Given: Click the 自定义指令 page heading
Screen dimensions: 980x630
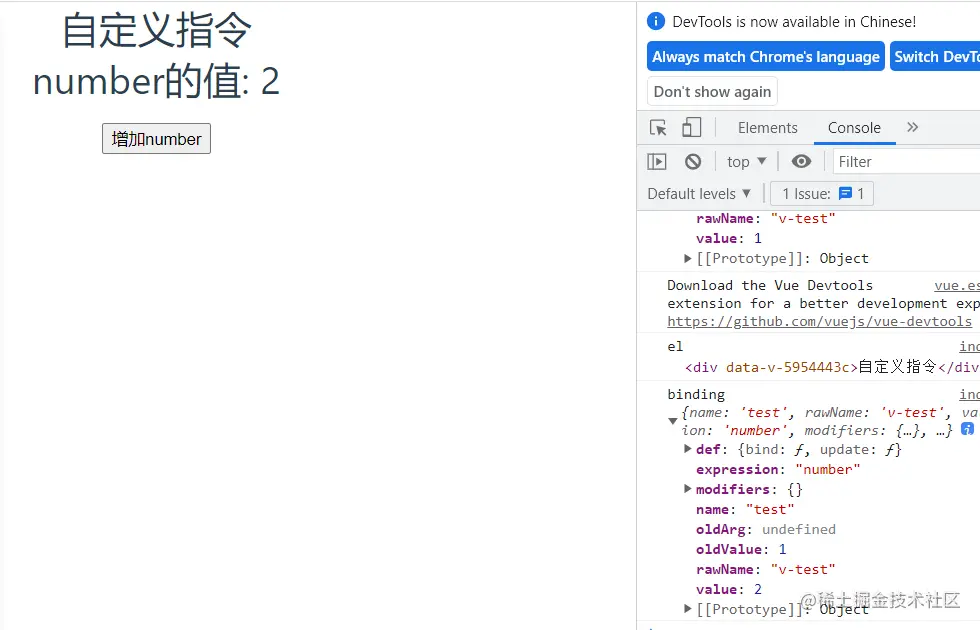Looking at the screenshot, I should click(156, 30).
